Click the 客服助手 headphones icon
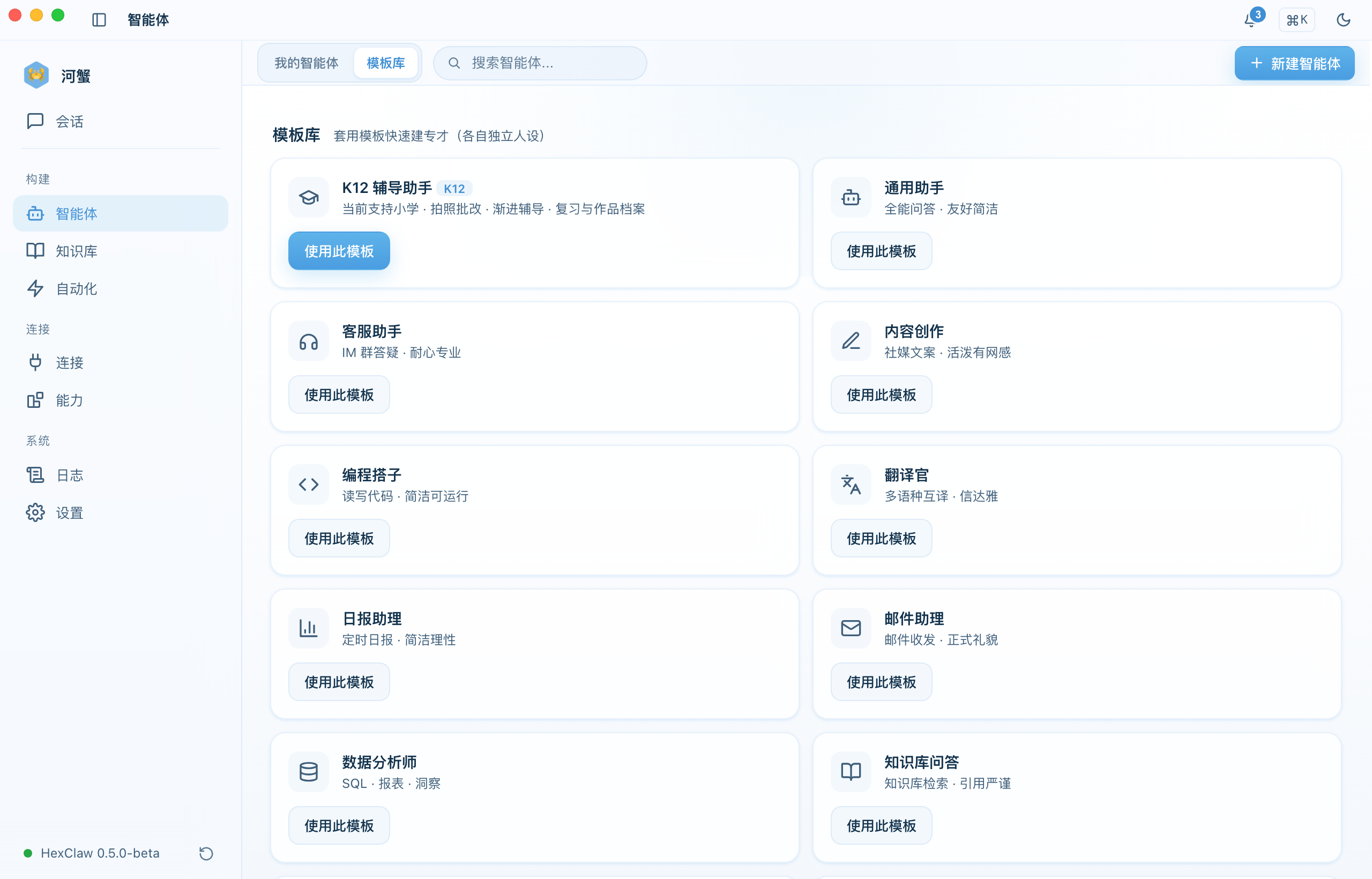 coord(309,341)
